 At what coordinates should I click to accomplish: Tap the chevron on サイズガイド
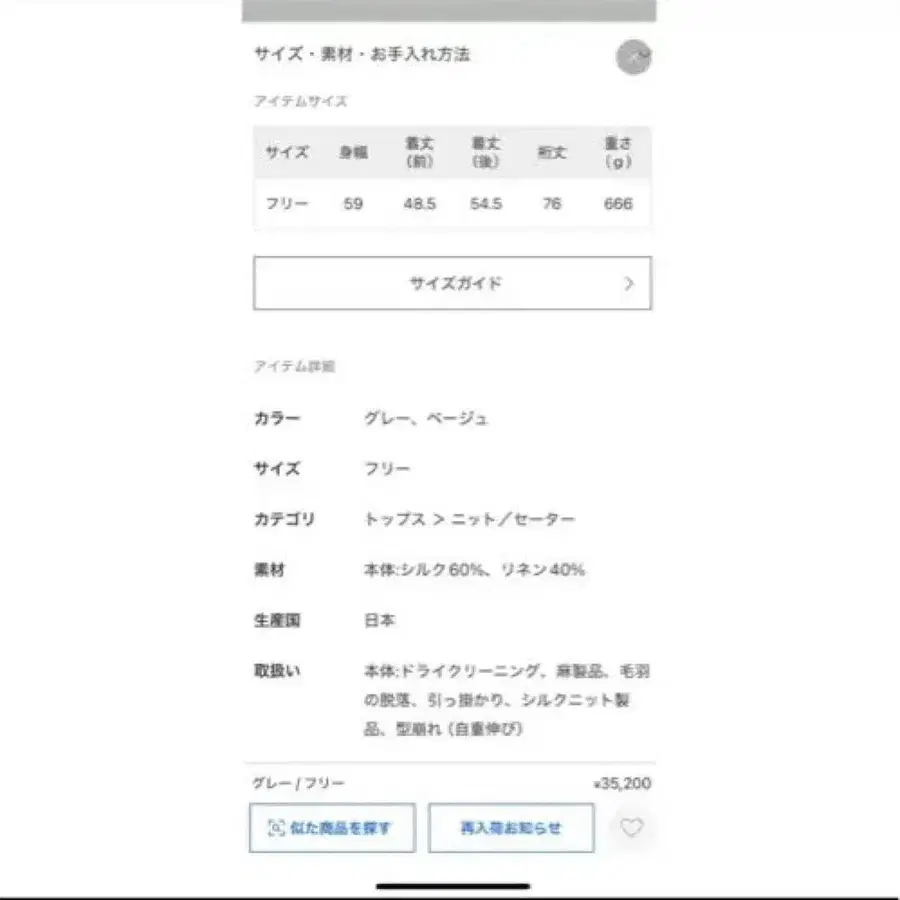629,283
